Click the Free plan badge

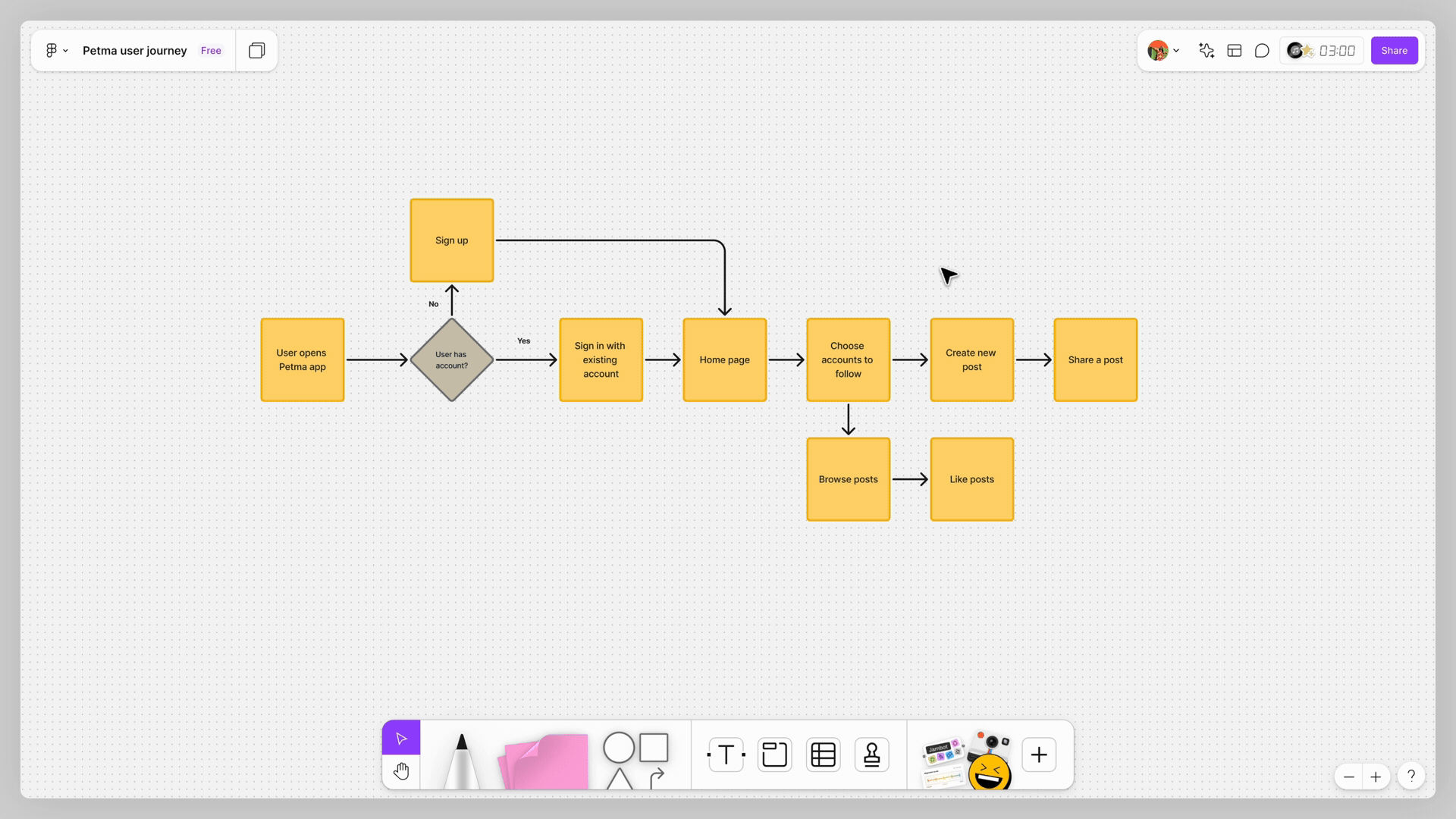211,51
